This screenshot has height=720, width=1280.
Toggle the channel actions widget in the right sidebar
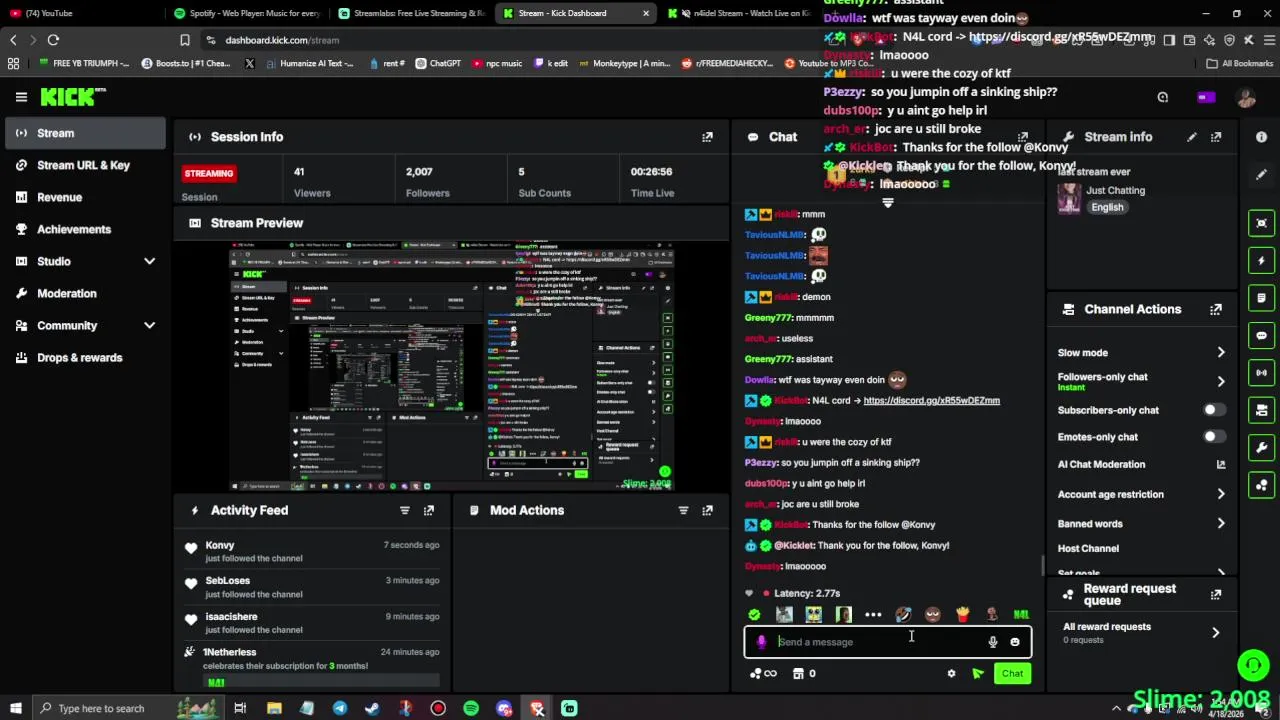1261,411
